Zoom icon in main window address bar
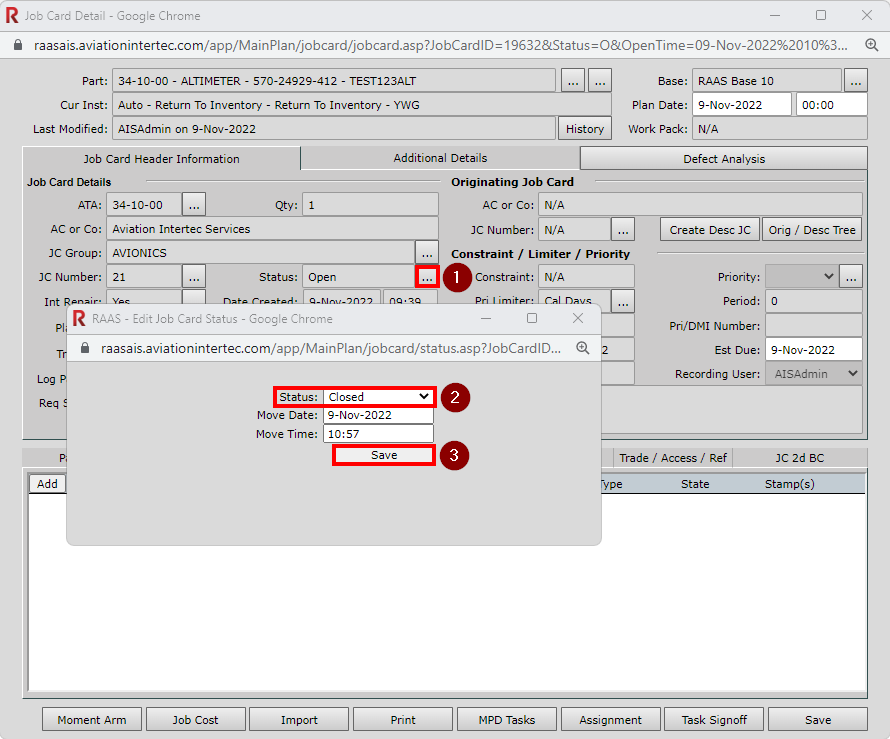890x739 pixels. coord(871,46)
